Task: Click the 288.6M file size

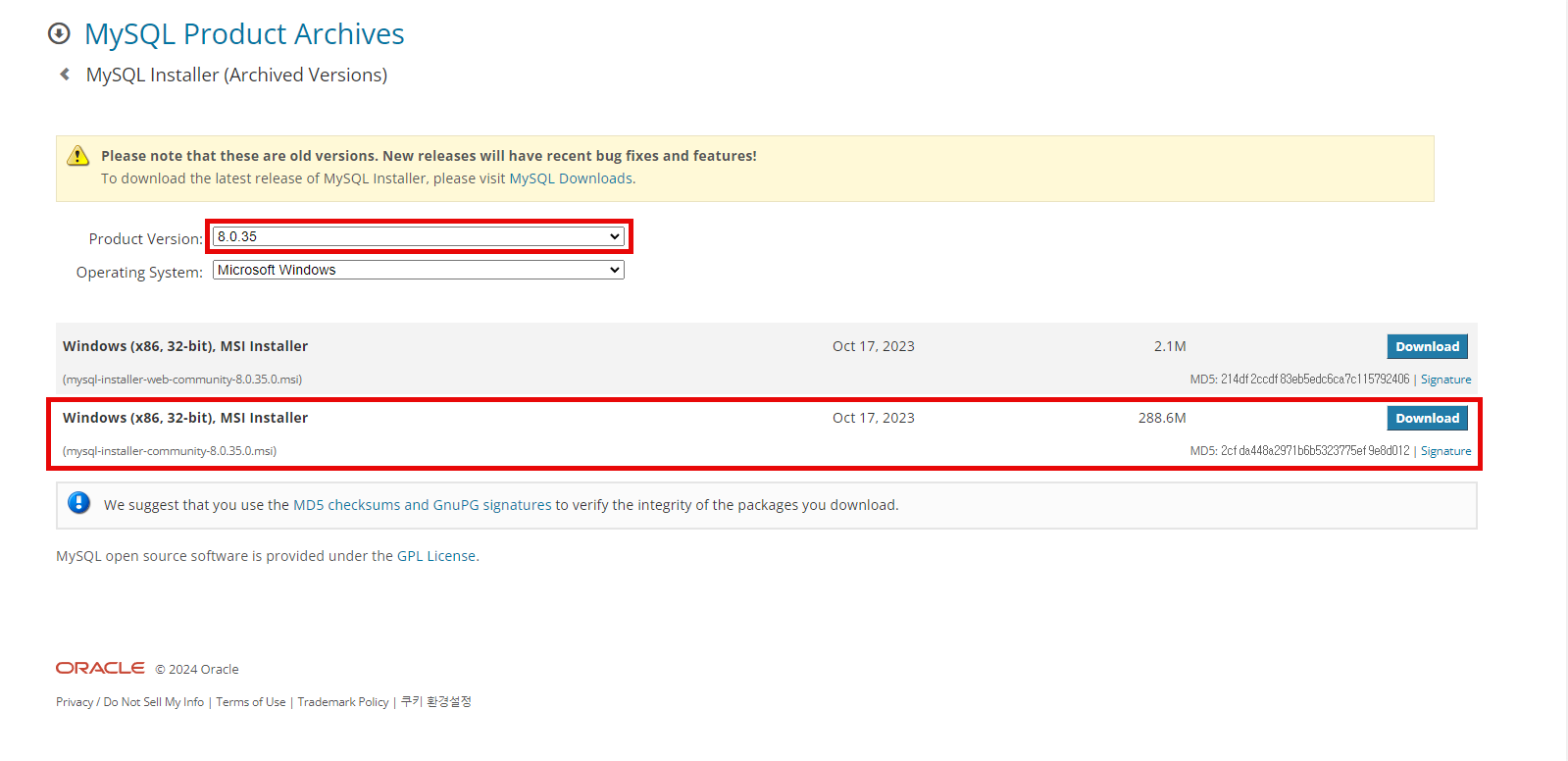Action: point(1162,418)
